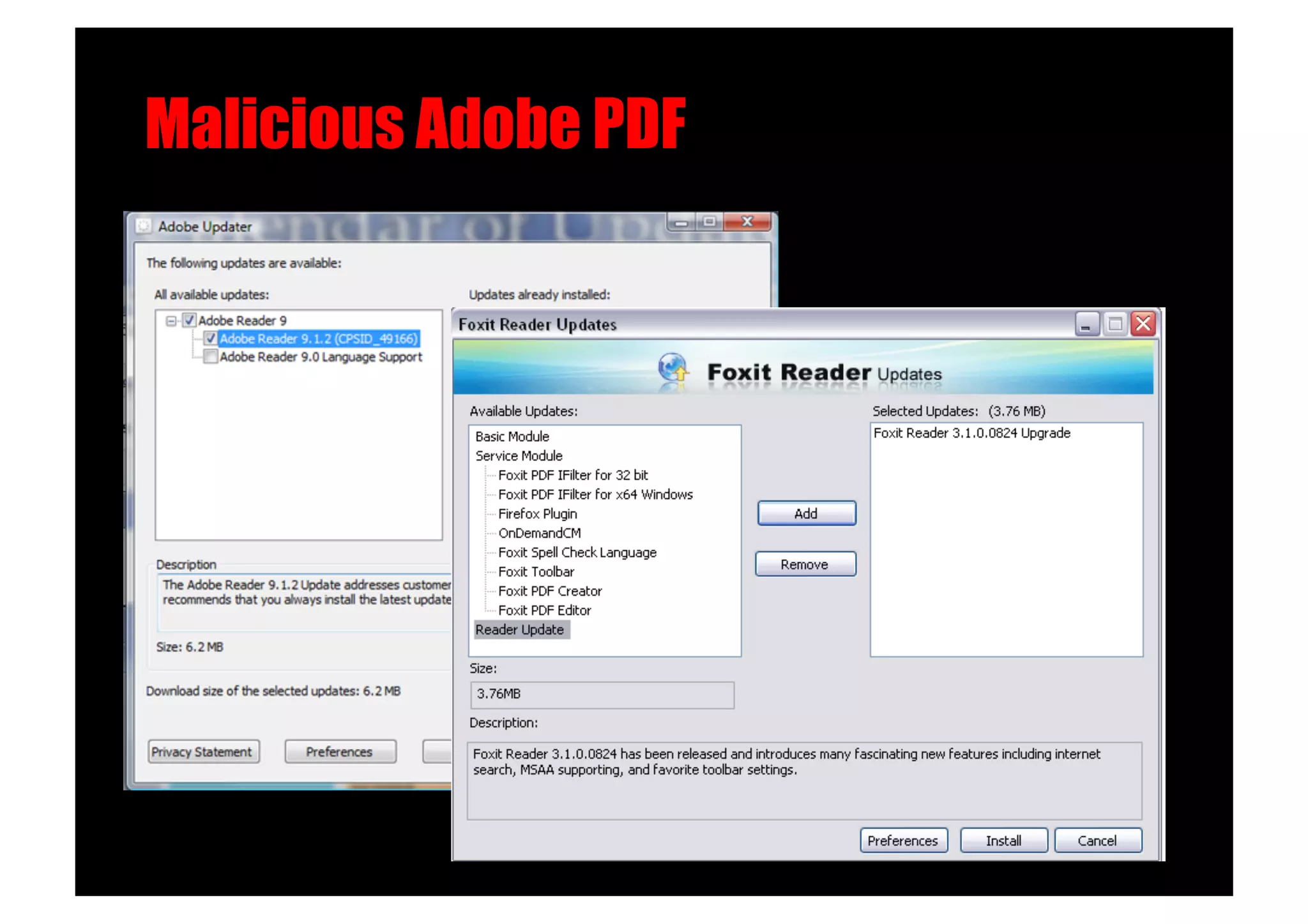Click the Adobe Updater title bar text
The height and width of the screenshot is (924, 1308).
tap(205, 227)
